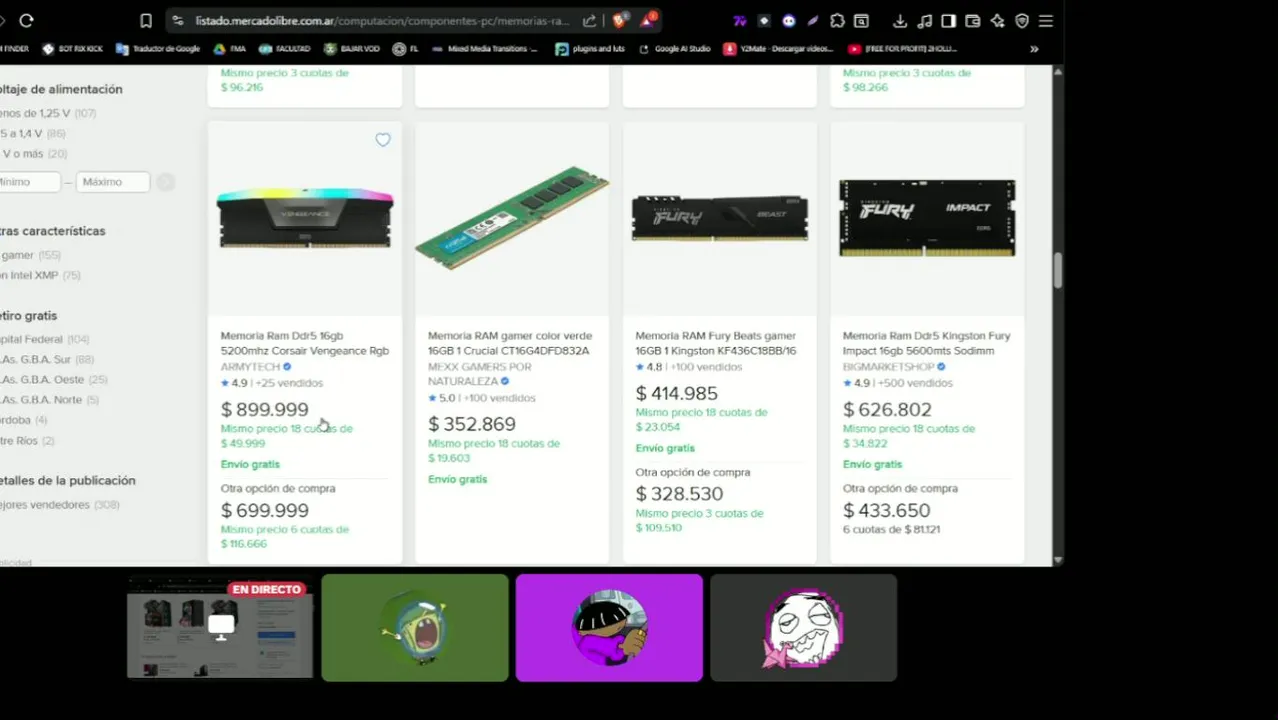Open the media control music note icon
The width and height of the screenshot is (1278, 720).
pos(924,20)
